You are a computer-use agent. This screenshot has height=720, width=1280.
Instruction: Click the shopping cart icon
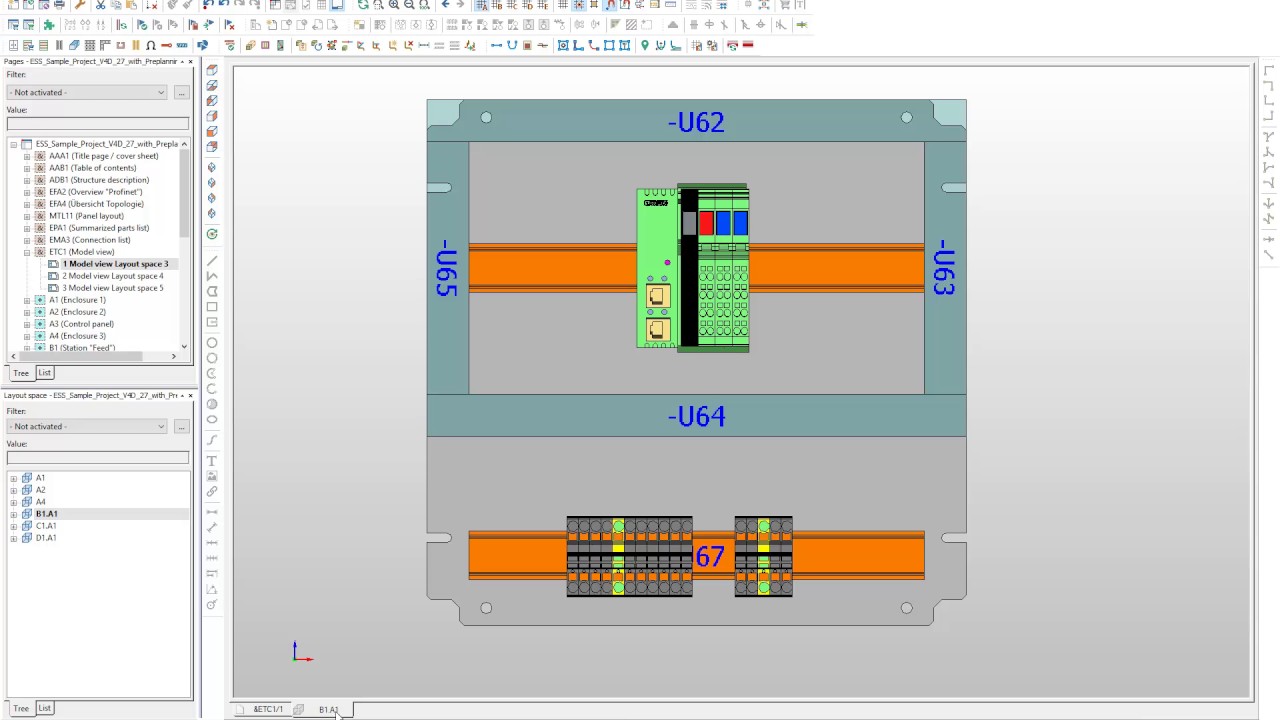(x=784, y=5)
